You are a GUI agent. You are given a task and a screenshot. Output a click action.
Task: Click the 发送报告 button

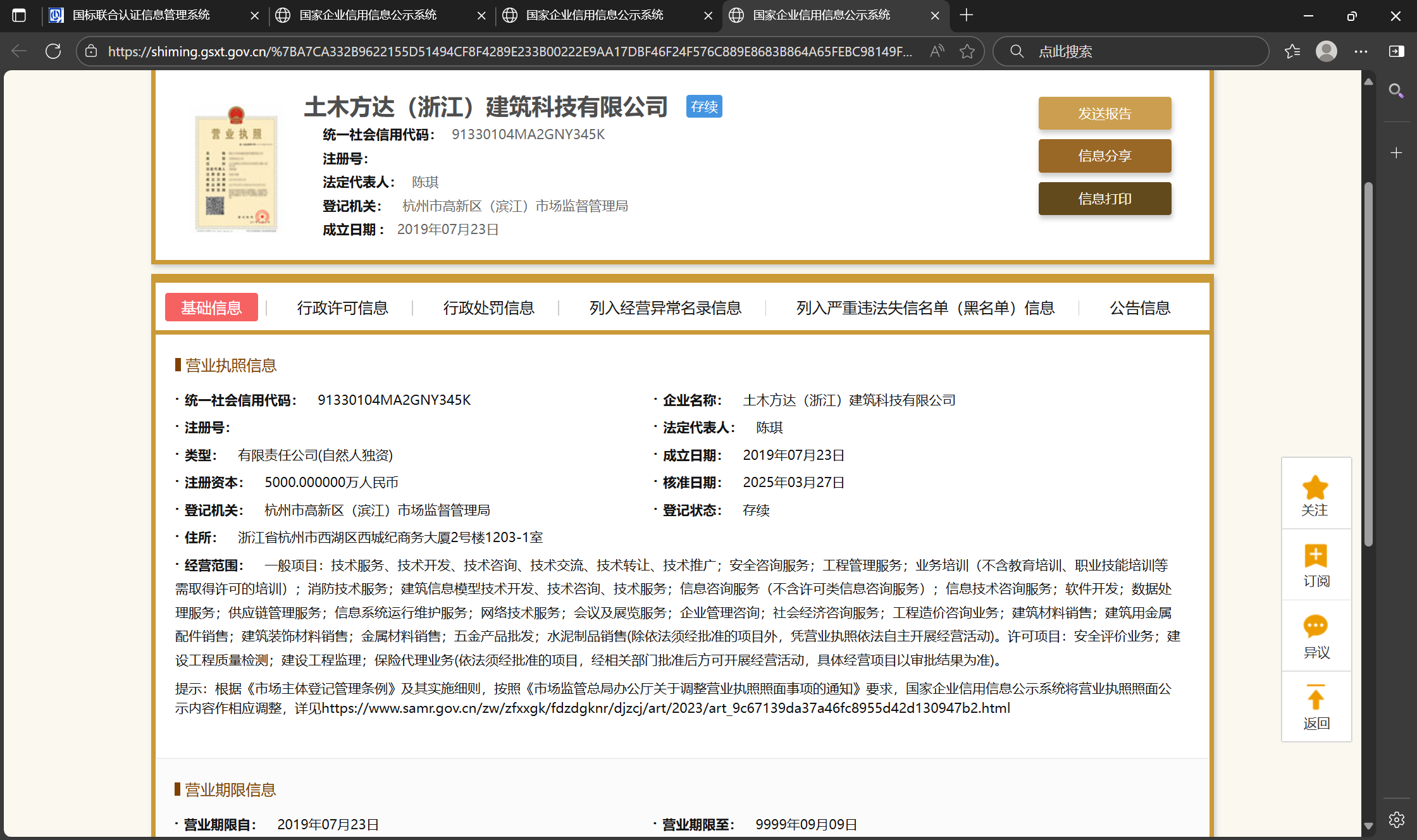coord(1105,113)
